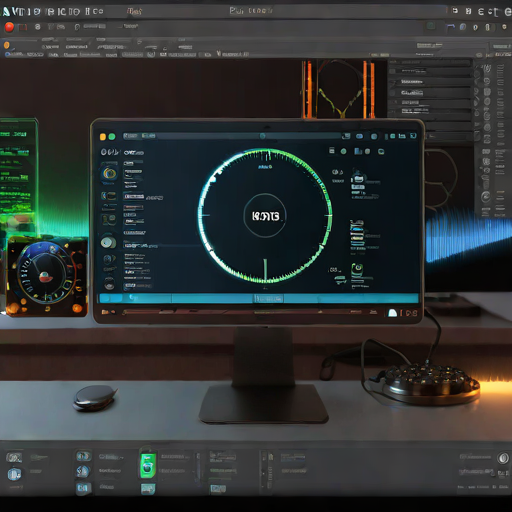
Task: Click the blue cube icon at bottom panel's left
Action: (x=14, y=474)
